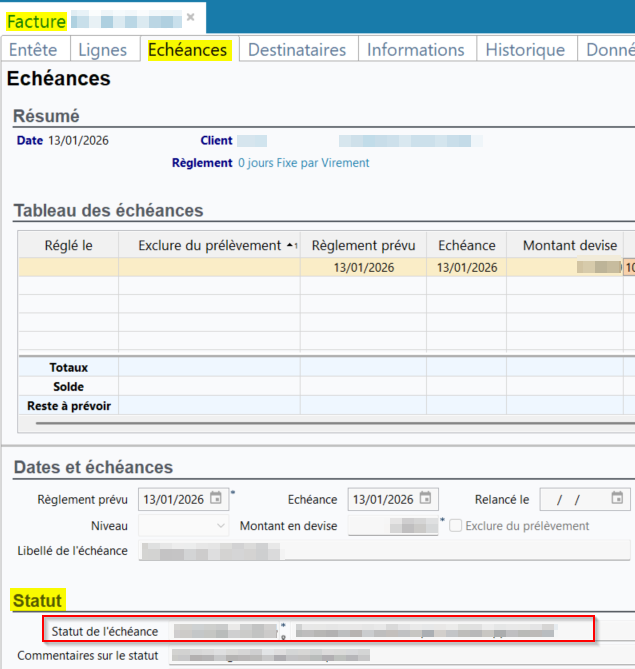This screenshot has width=635, height=669.
Task: Toggle Exclure du prélèvement checkbox
Action: pos(456,526)
